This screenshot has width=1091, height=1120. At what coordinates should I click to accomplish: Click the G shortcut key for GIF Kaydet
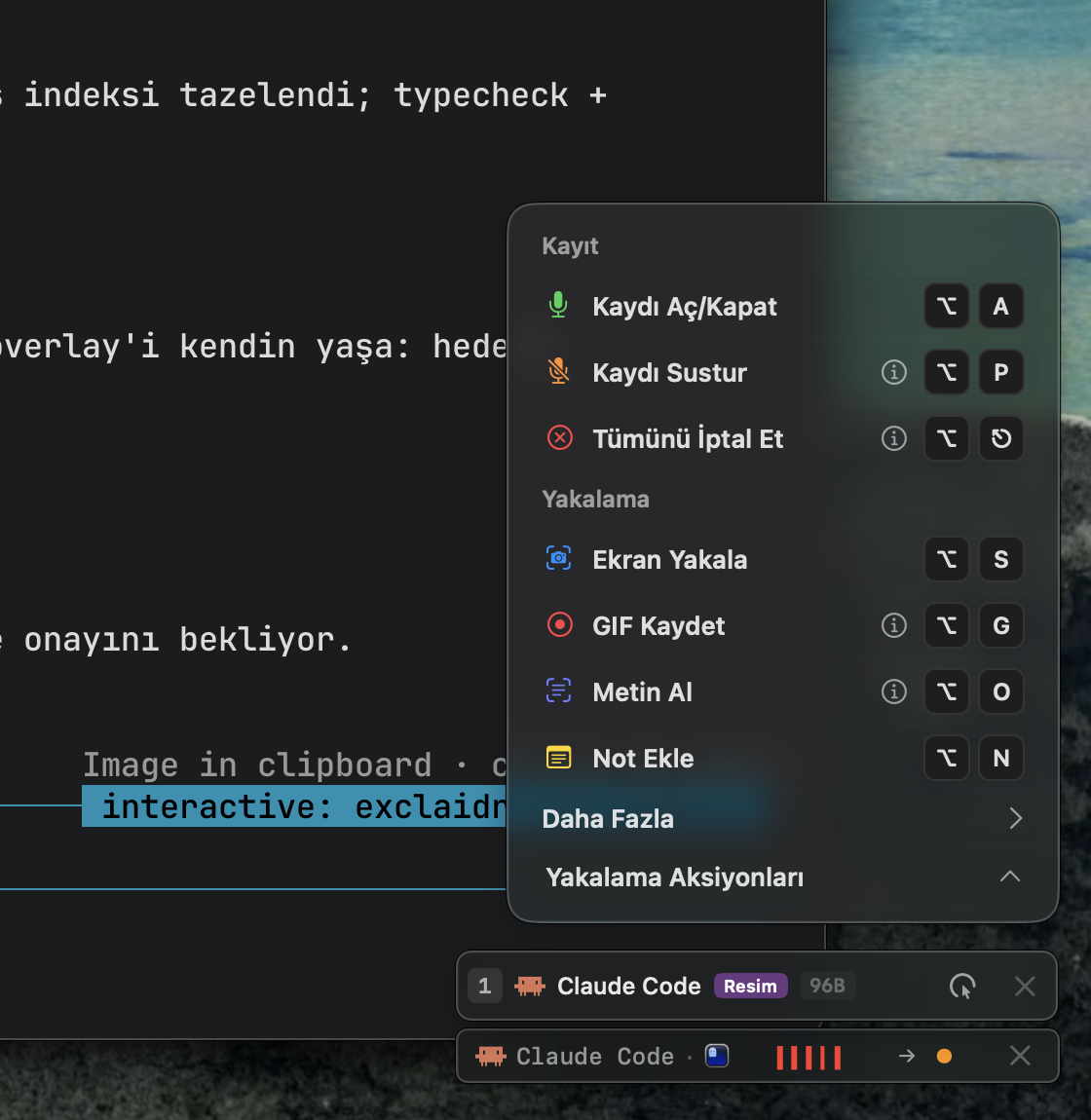coord(1001,625)
